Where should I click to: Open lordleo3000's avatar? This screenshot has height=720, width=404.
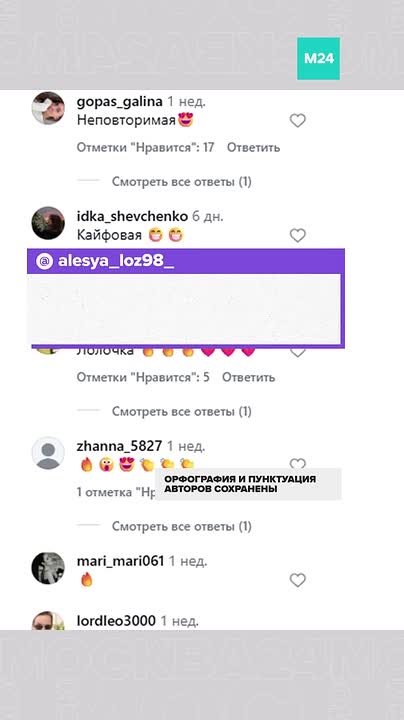pos(48,621)
